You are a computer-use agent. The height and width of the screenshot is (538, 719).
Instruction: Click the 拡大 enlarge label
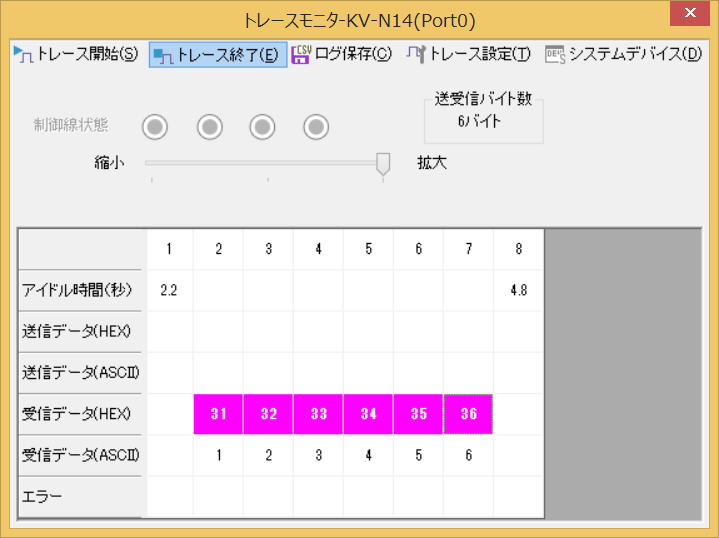[x=431, y=163]
